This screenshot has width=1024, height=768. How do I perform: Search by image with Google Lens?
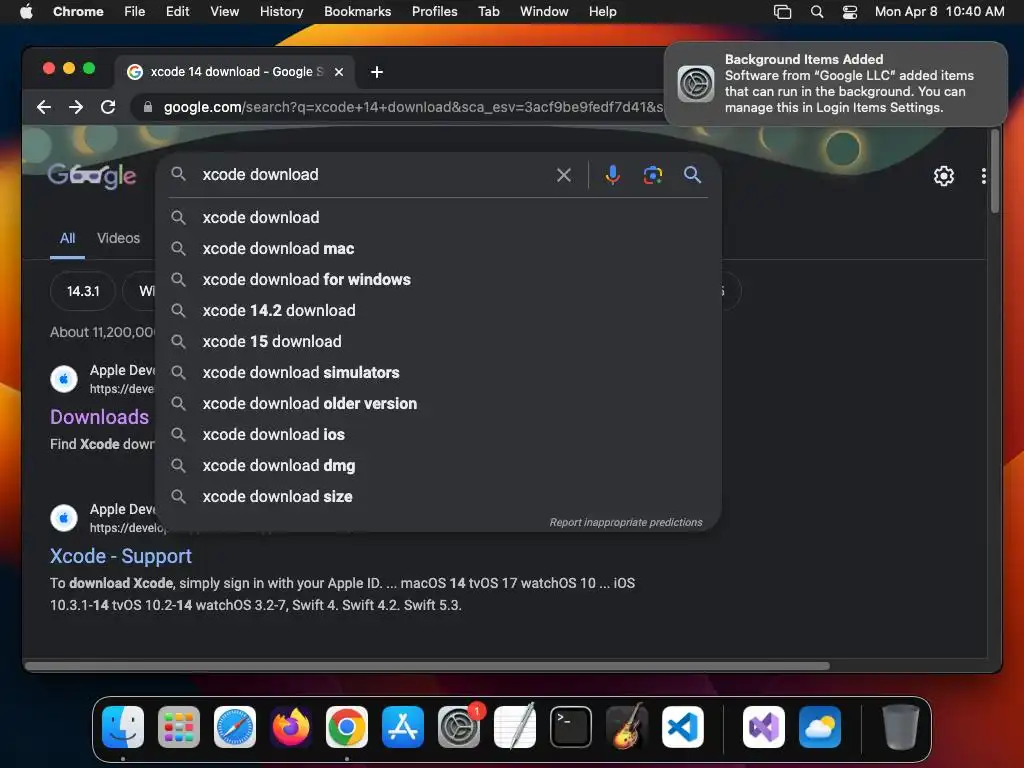pos(652,175)
